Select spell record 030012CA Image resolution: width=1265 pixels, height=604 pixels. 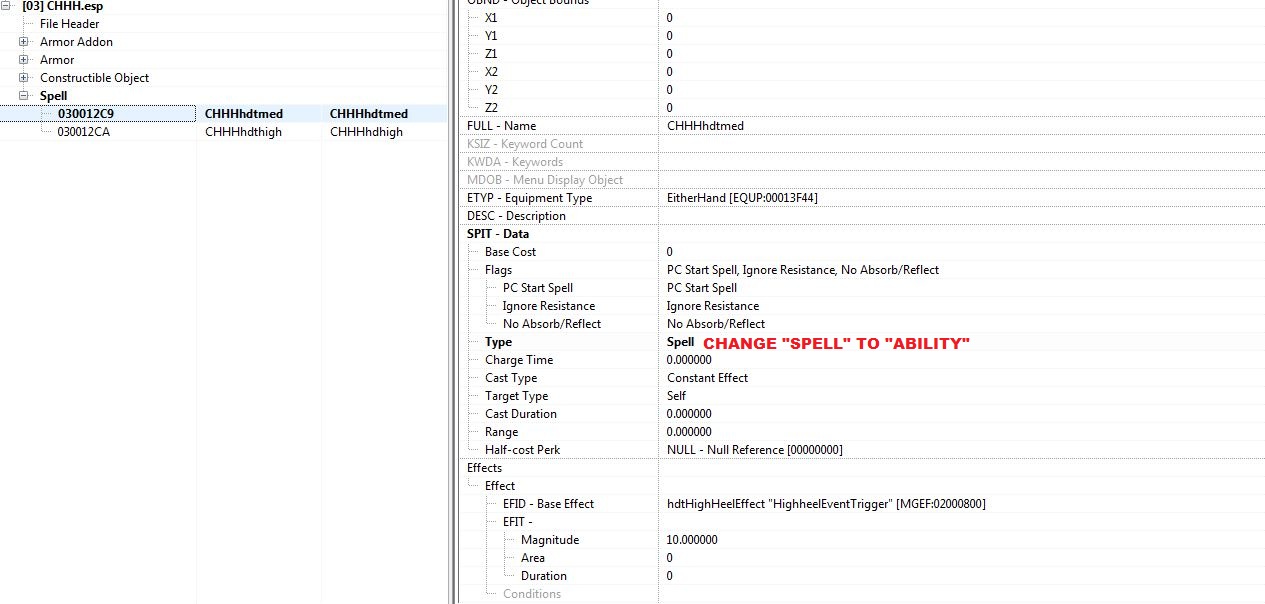coord(83,132)
